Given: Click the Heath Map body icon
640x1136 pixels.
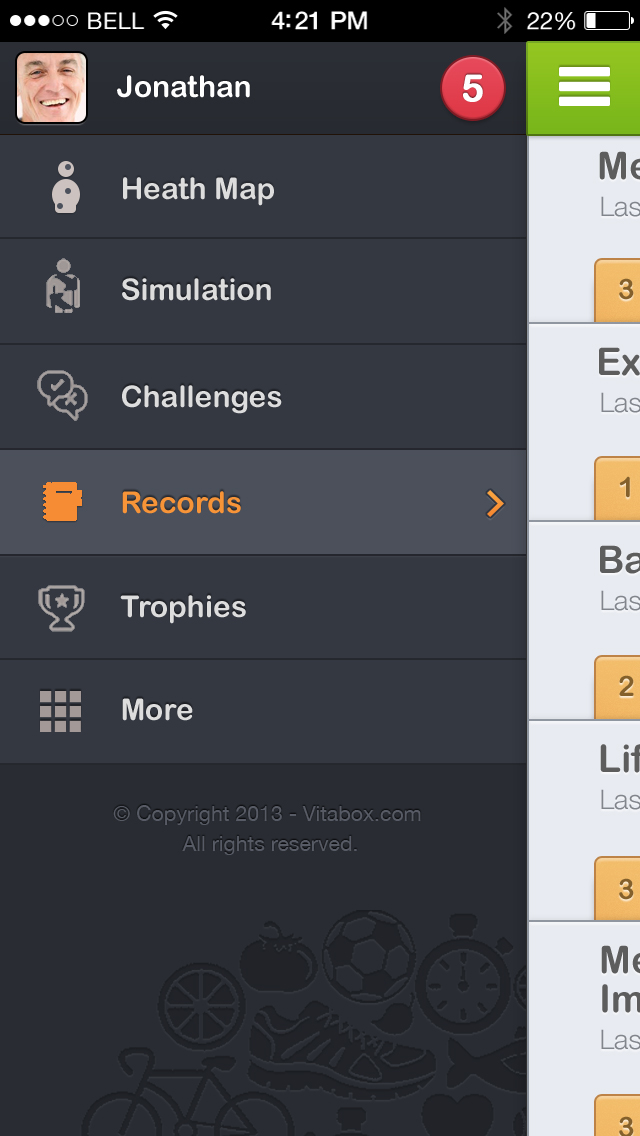Looking at the screenshot, I should [x=65, y=187].
